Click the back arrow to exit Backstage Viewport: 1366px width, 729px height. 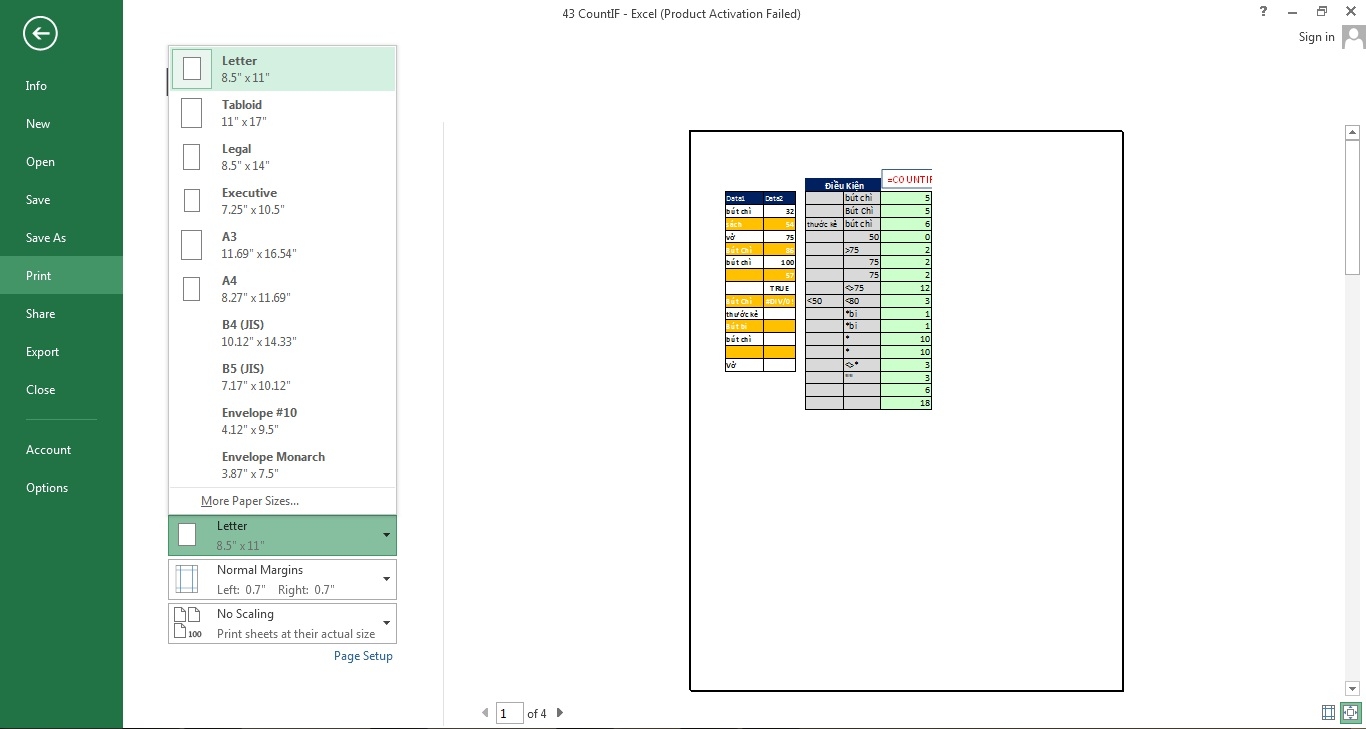(x=40, y=34)
